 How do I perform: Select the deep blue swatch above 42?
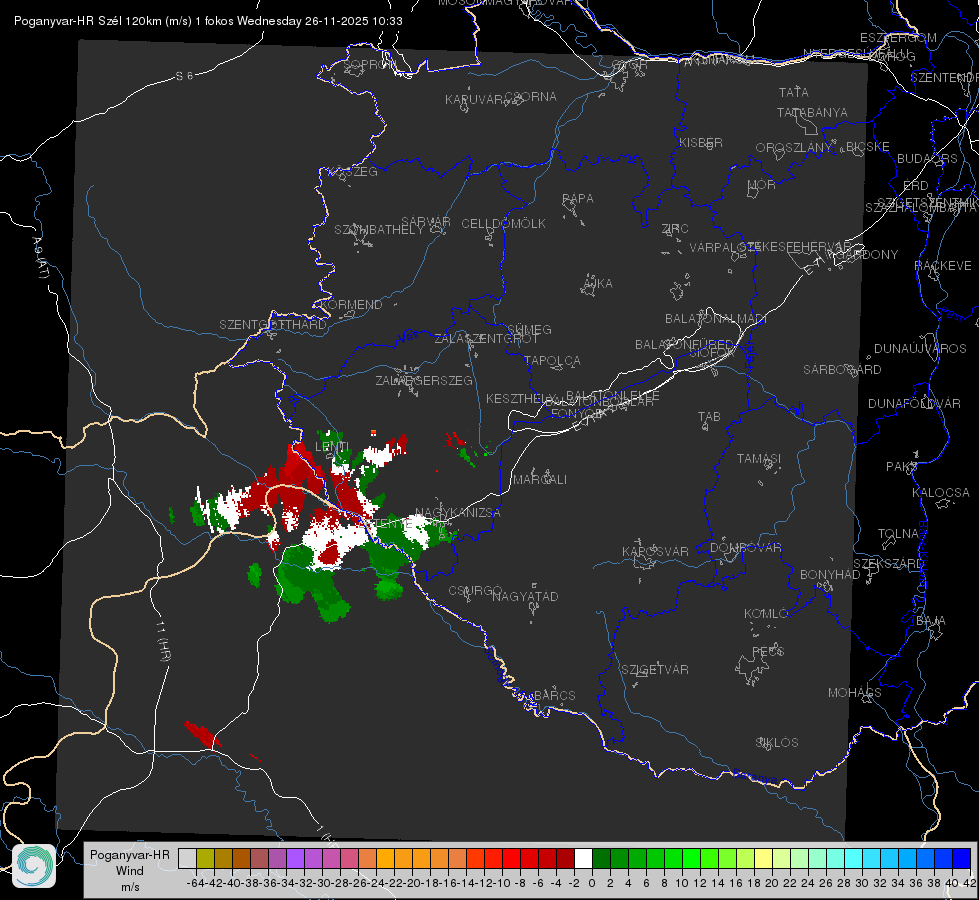[x=961, y=859]
